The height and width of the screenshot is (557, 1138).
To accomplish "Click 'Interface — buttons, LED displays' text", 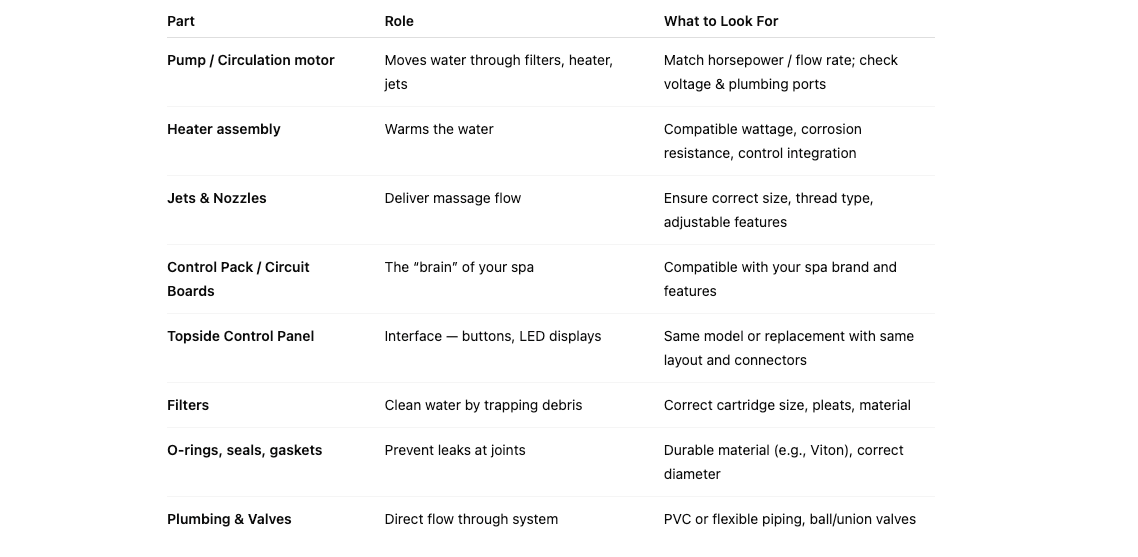I will click(493, 336).
